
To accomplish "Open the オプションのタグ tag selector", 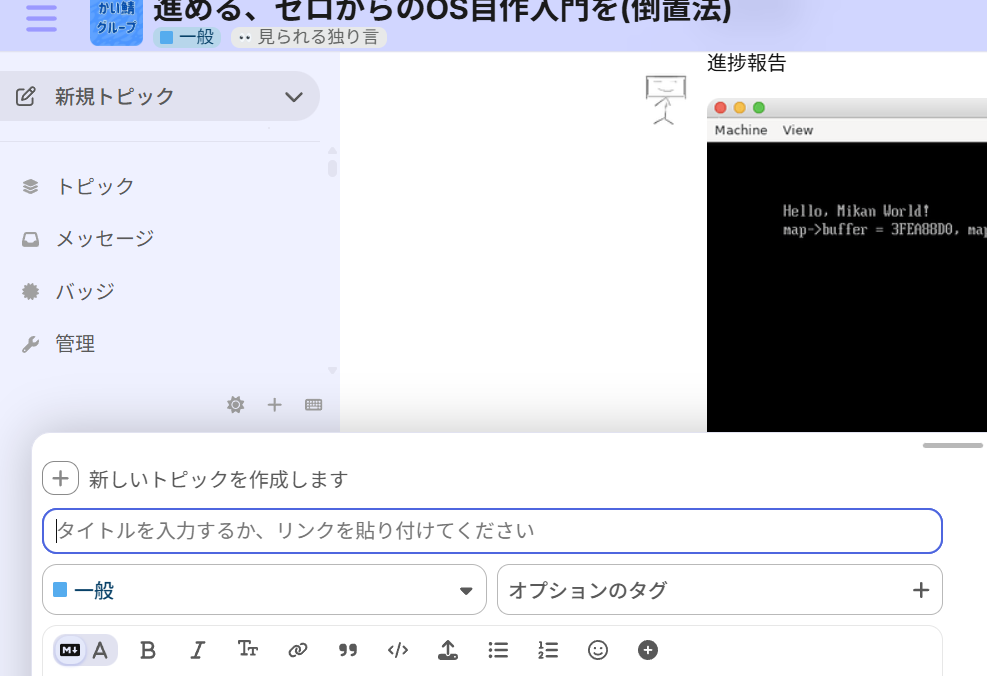I will (719, 590).
